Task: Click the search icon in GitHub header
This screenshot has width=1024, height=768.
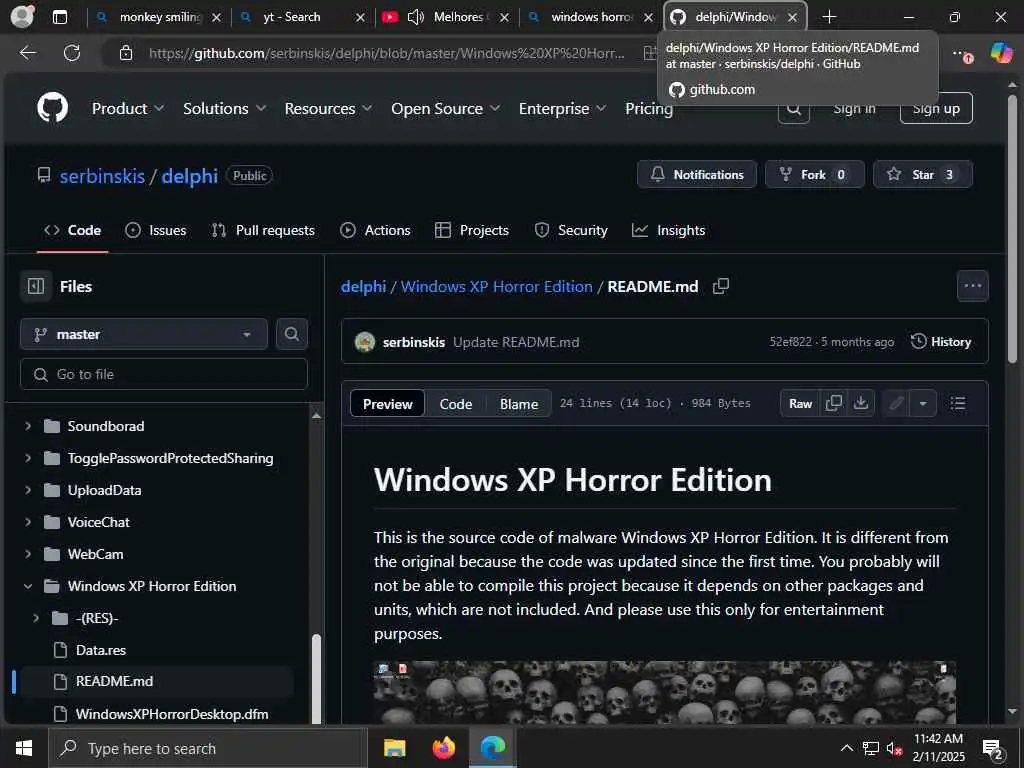Action: pyautogui.click(x=794, y=109)
